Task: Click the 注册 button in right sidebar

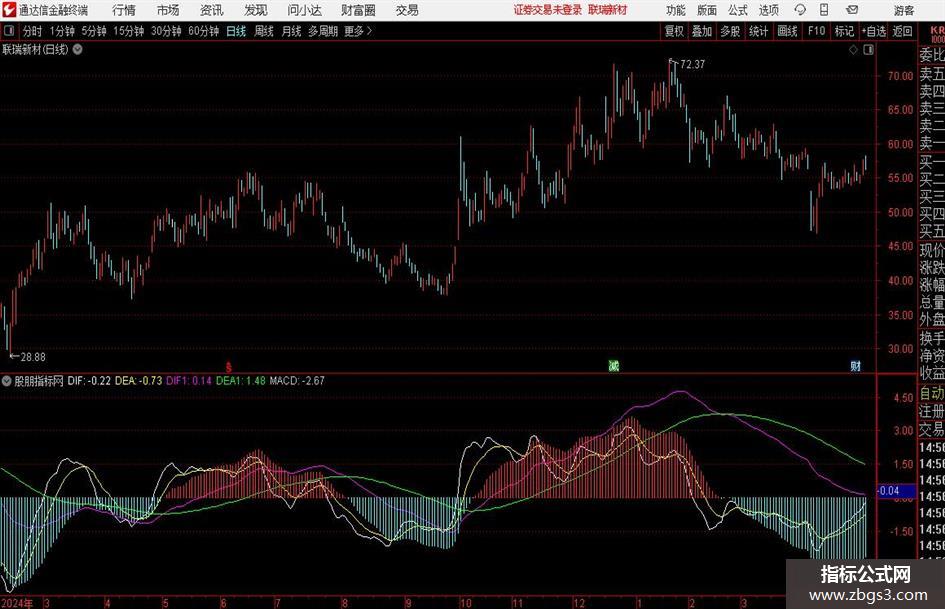Action: tap(932, 412)
